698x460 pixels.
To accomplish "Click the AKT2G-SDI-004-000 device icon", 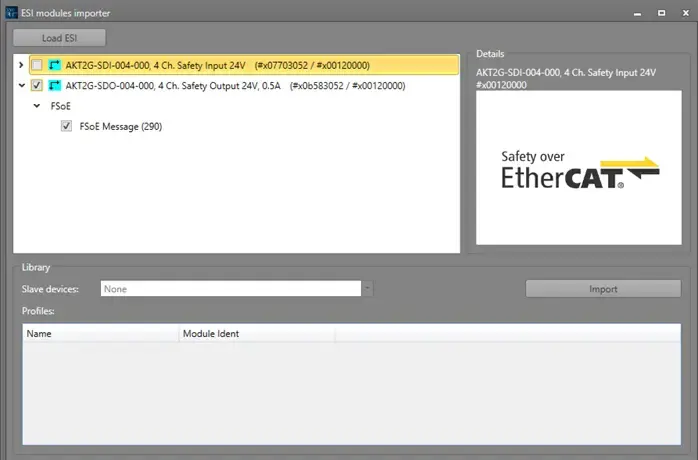I will click(x=54, y=65).
